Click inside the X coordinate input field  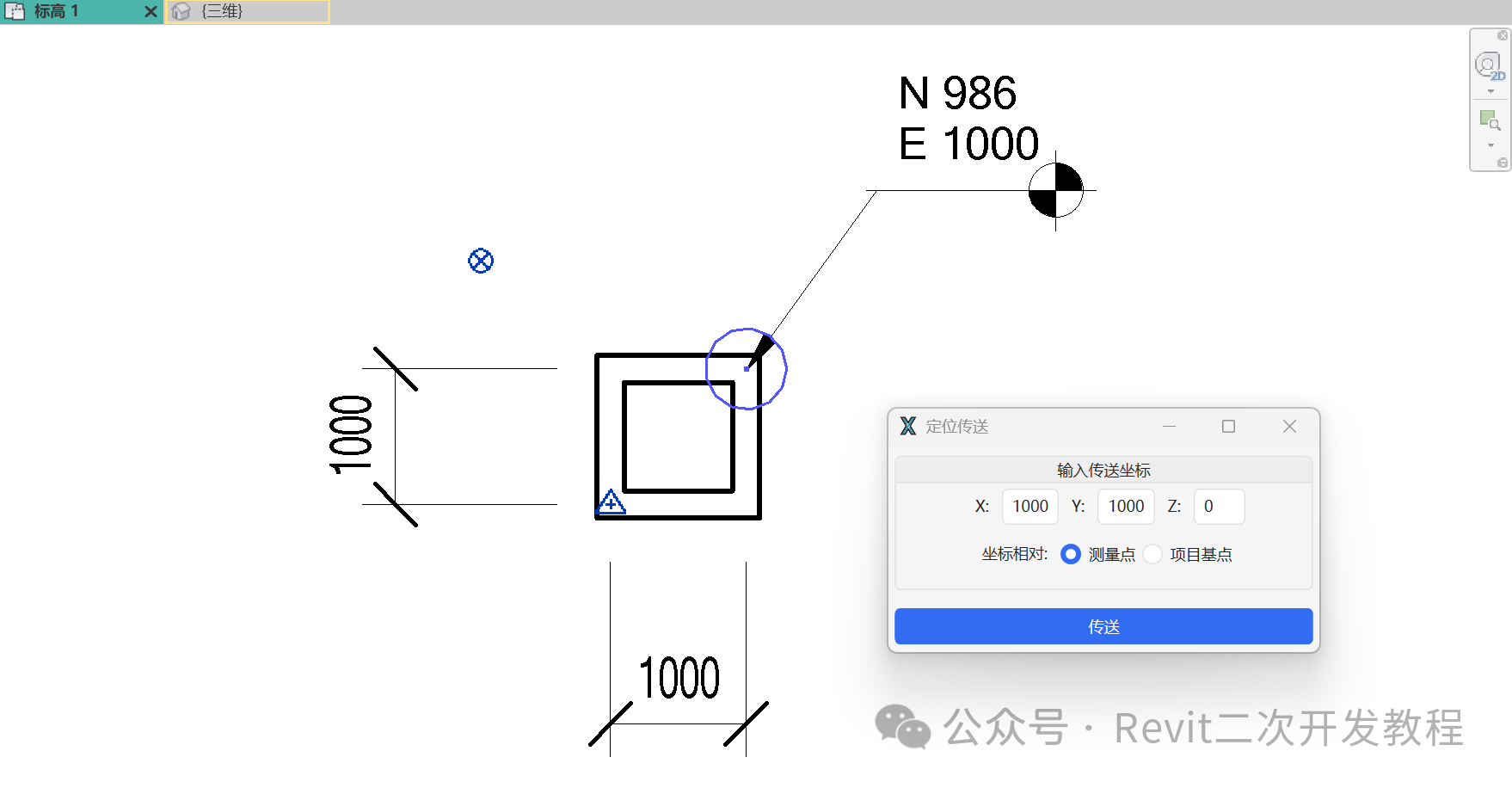[x=1030, y=507]
